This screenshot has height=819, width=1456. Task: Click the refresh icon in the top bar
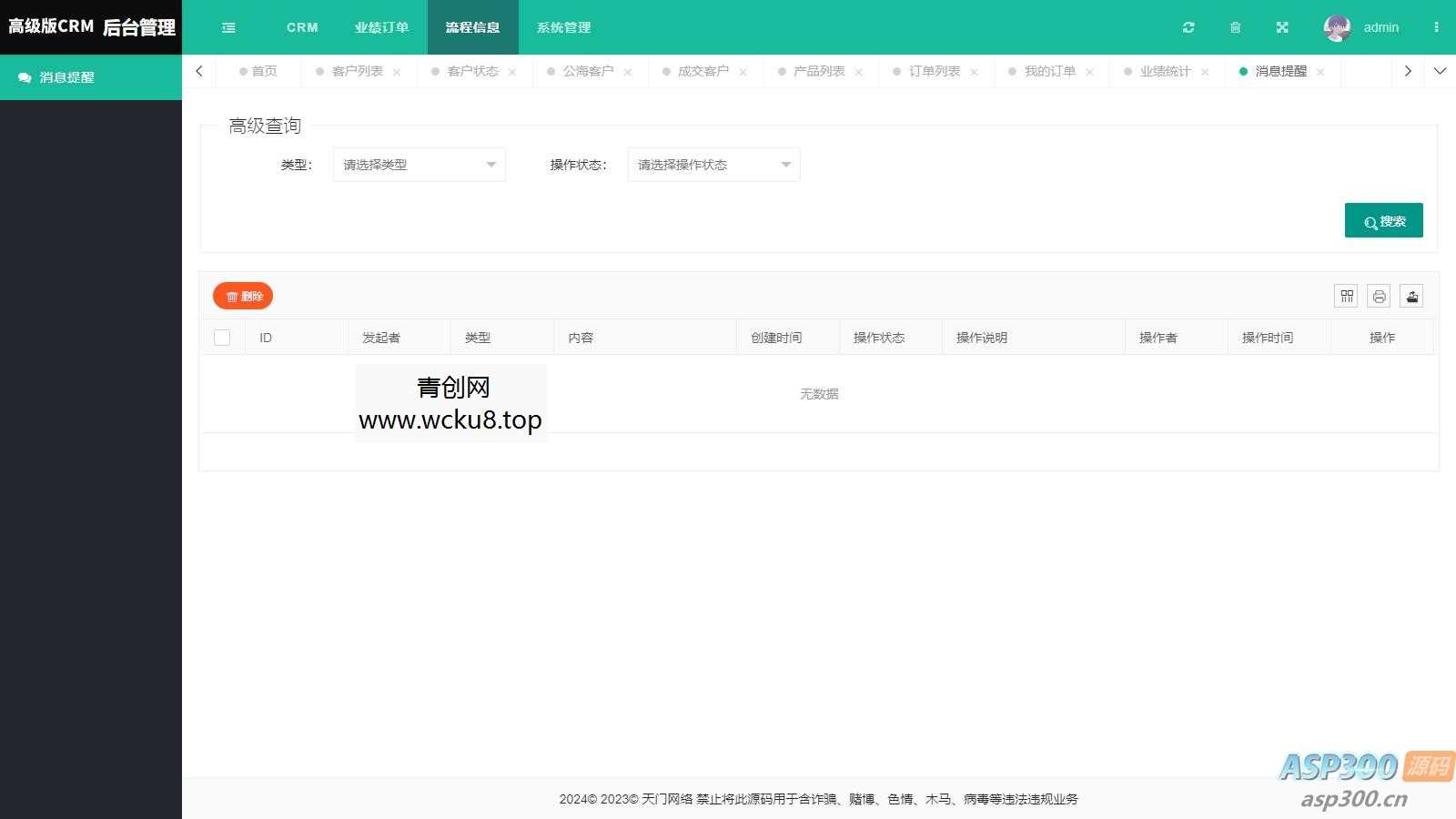click(1188, 27)
